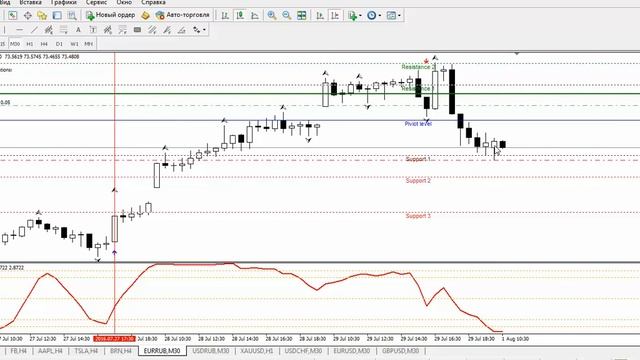Image resolution: width=640 pixels, height=360 pixels.
Task: Click the red highlighted date on time axis
Action: pos(114,339)
